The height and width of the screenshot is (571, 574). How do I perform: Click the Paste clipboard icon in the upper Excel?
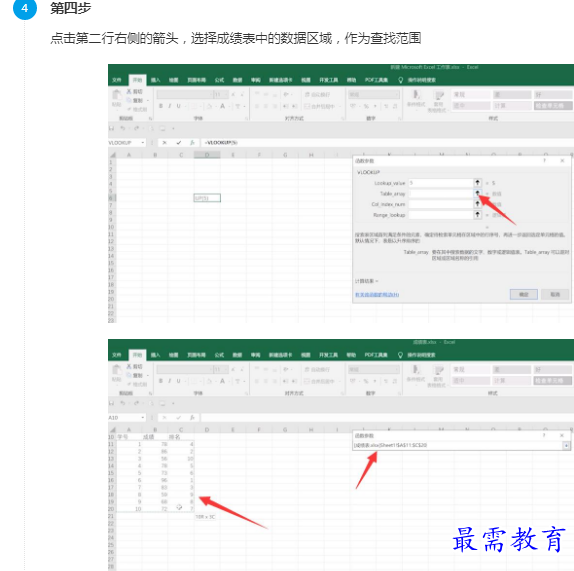click(x=116, y=95)
